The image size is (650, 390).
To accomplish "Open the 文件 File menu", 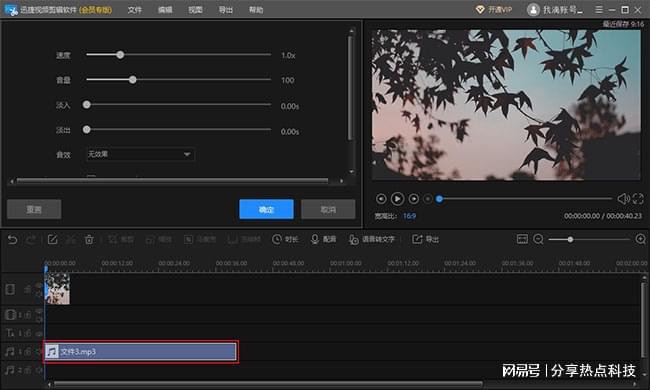I will 135,10.
